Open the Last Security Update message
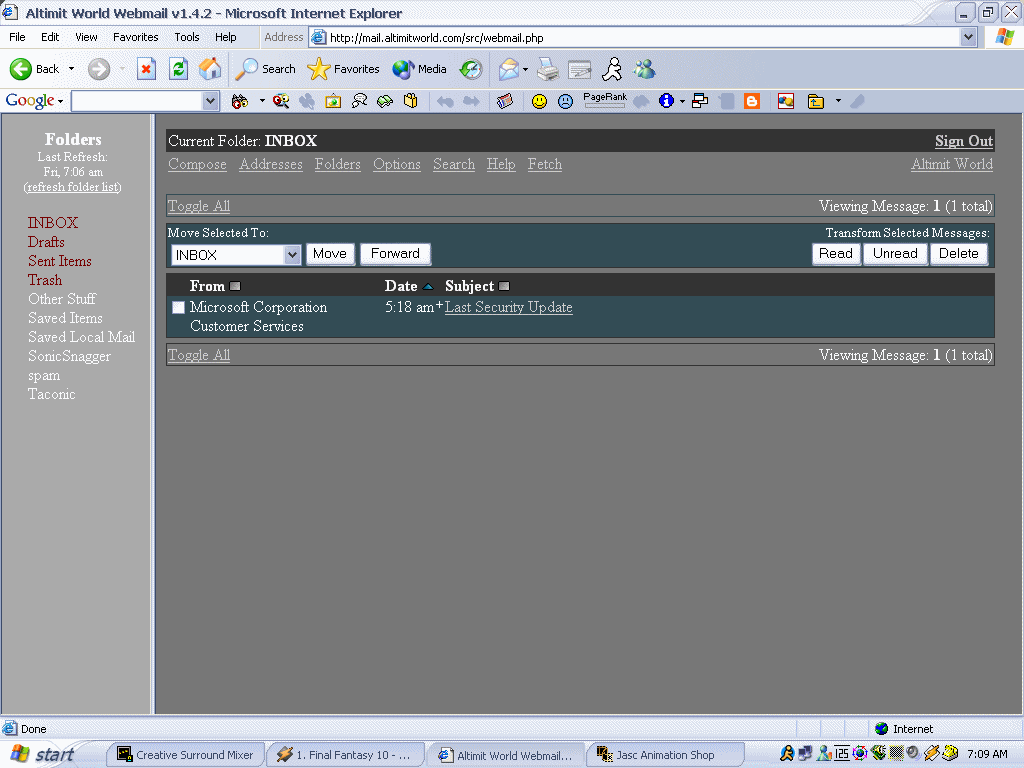 (x=508, y=307)
